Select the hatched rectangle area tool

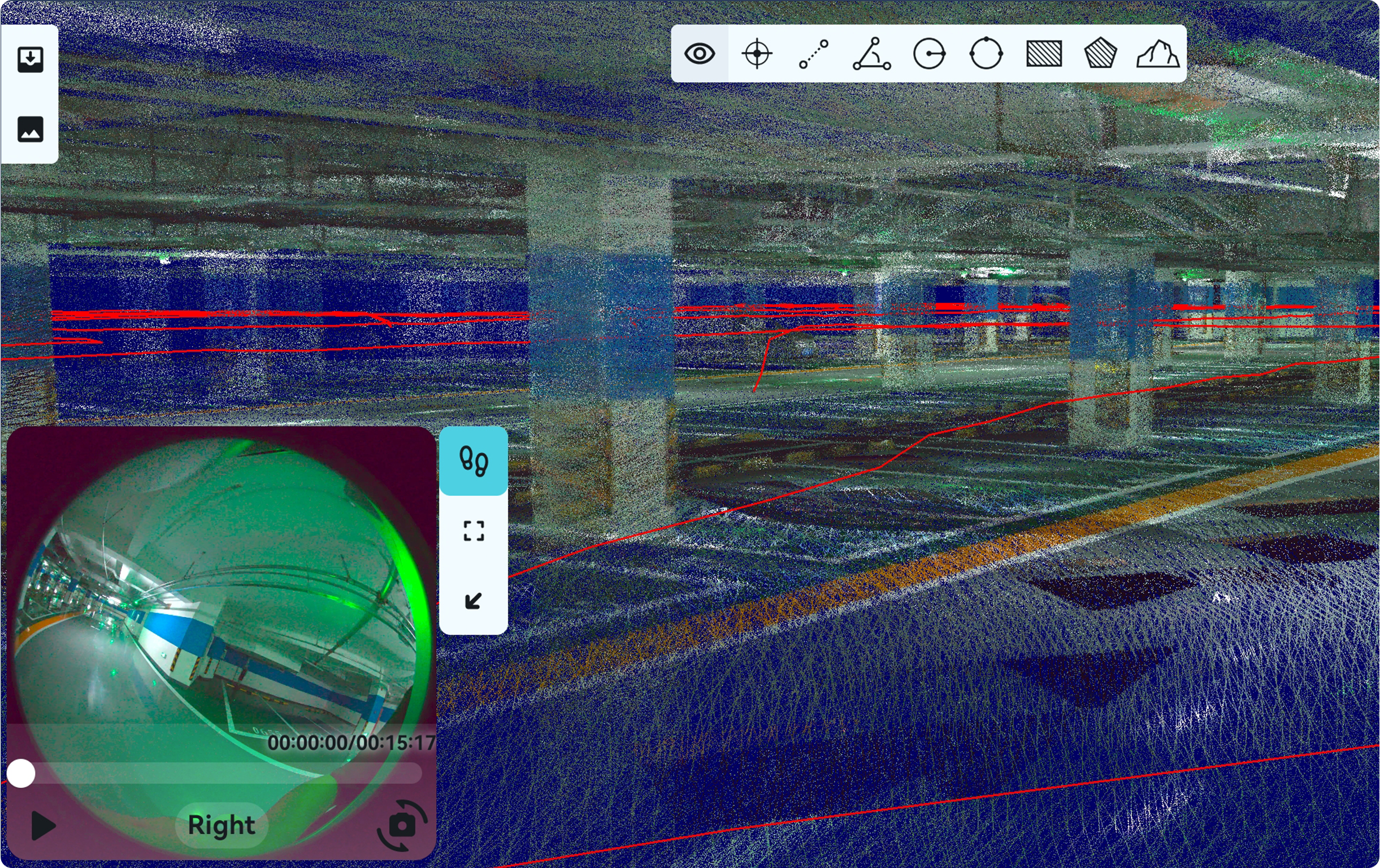pos(1044,54)
